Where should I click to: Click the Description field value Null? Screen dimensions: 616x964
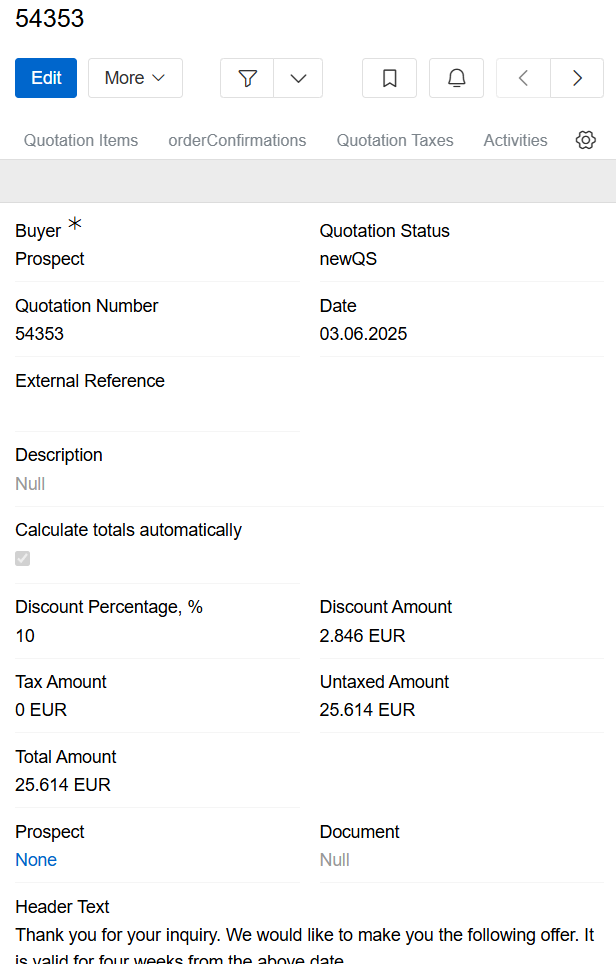(x=30, y=484)
